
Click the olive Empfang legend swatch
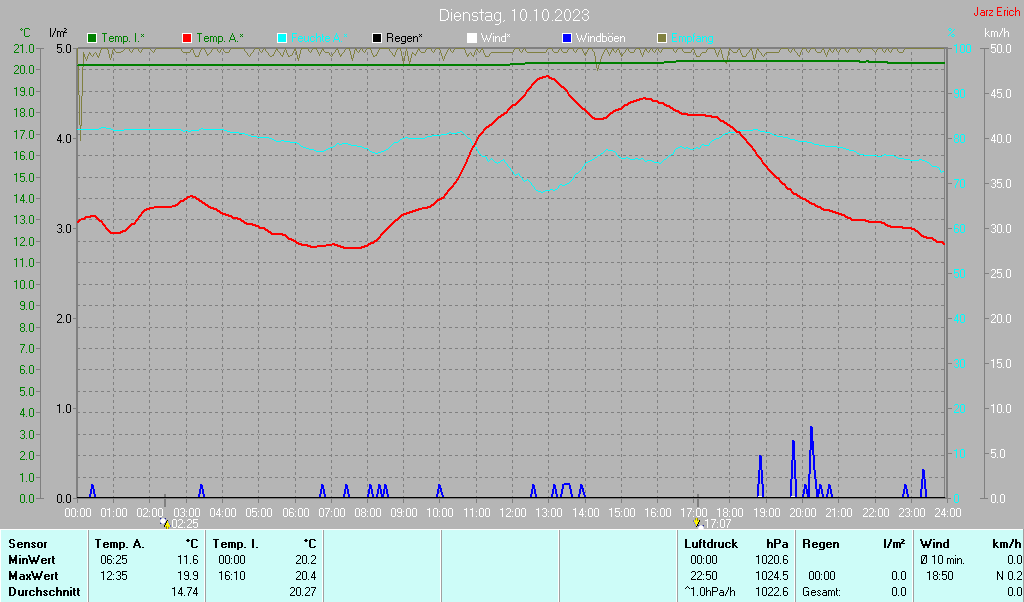[x=662, y=38]
